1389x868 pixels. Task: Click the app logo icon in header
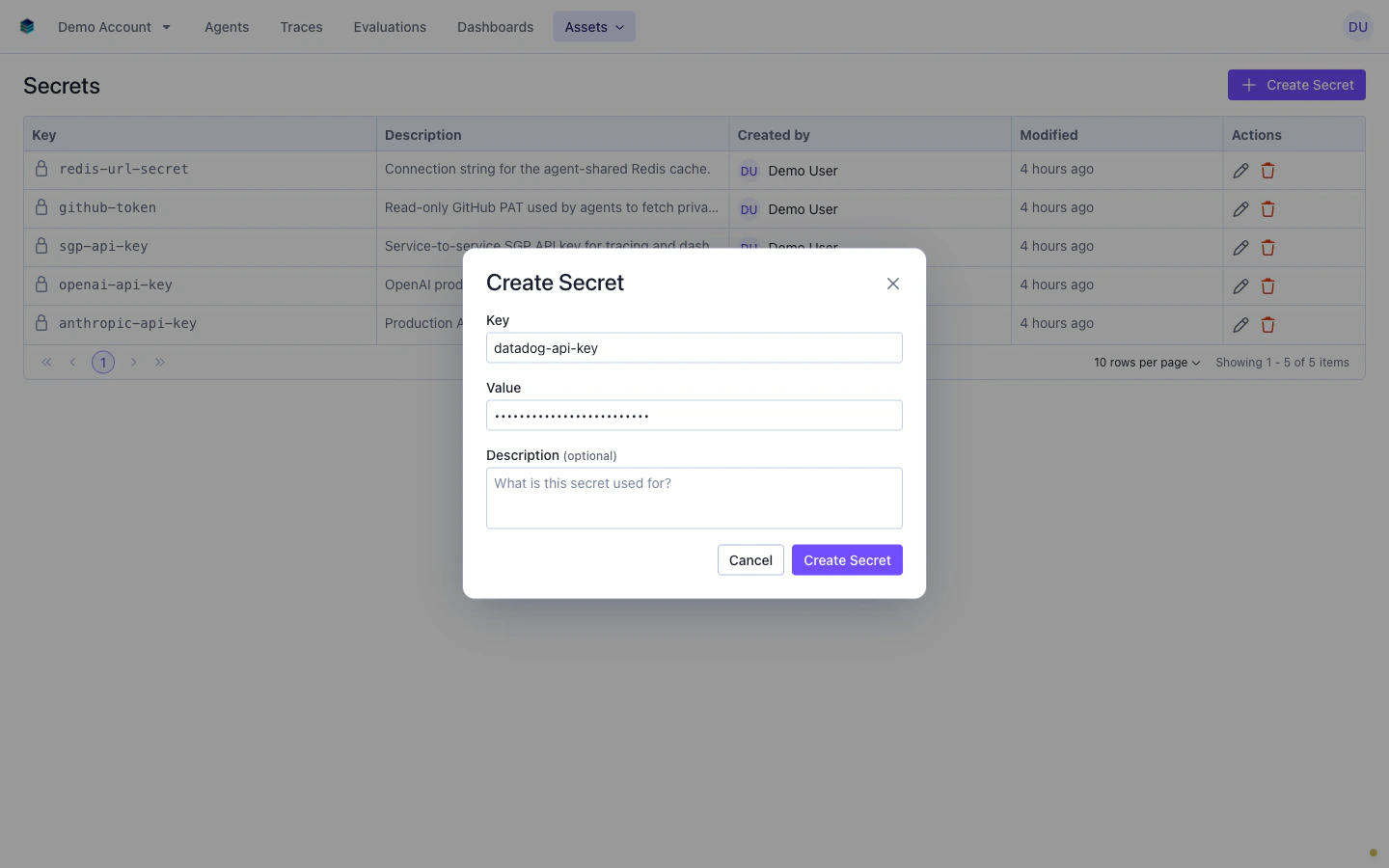coord(27,27)
